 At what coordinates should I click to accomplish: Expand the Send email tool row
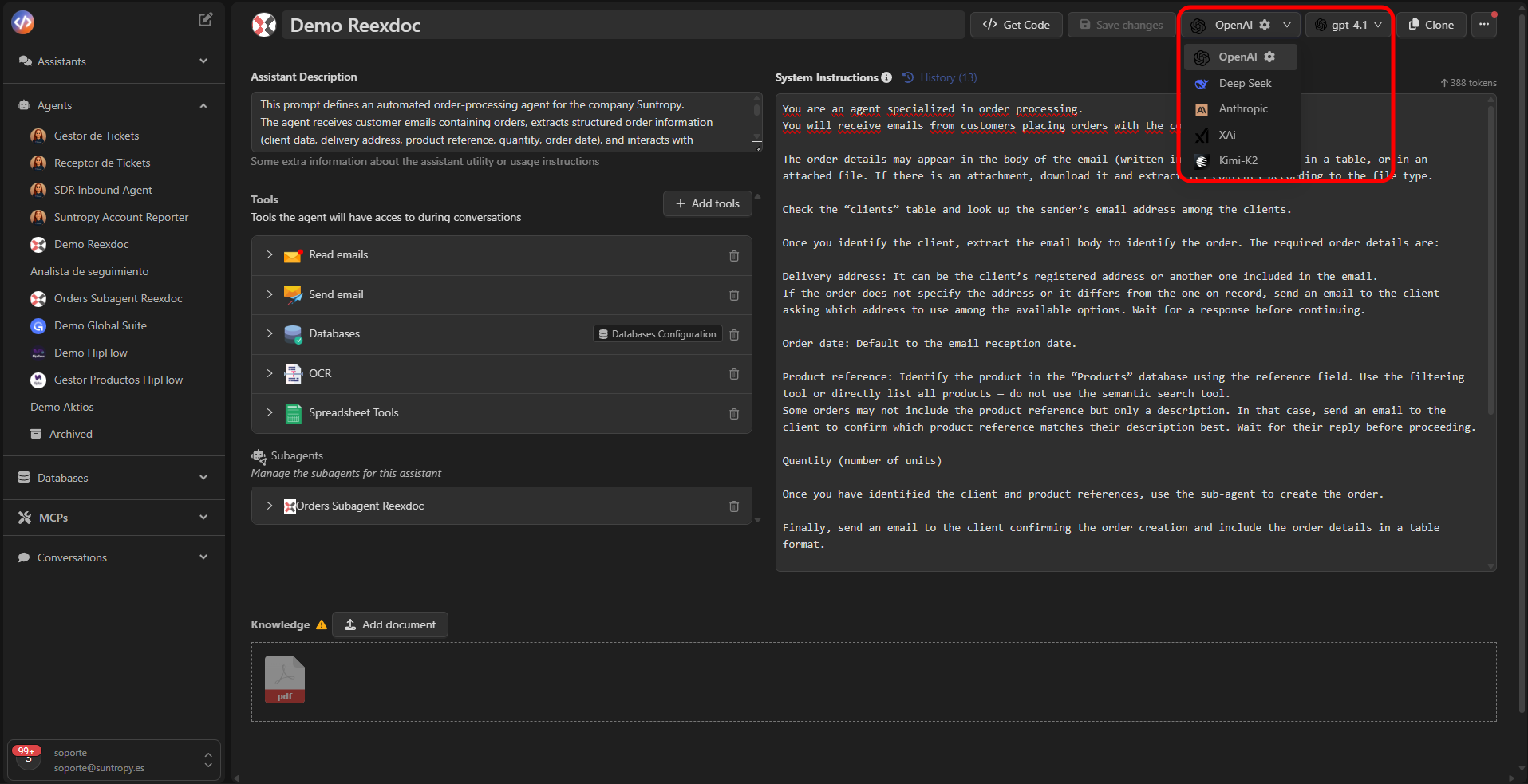[x=270, y=294]
